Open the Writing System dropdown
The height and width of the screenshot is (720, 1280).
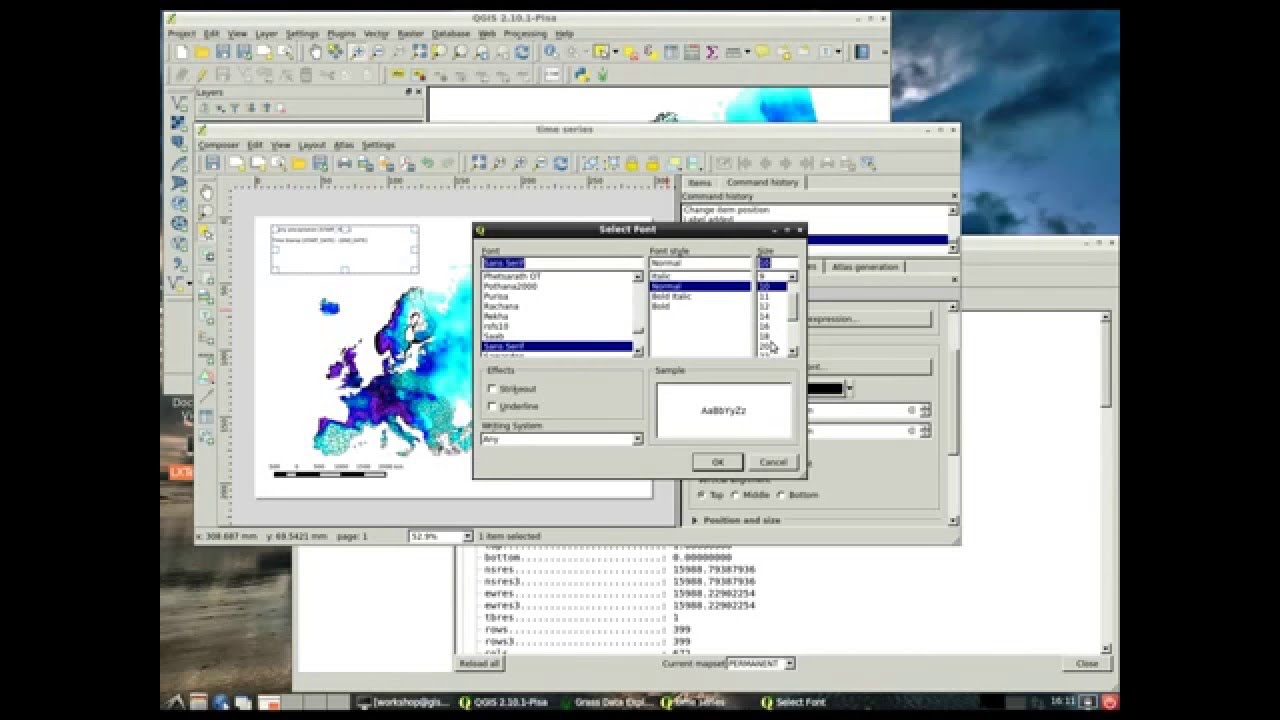click(562, 439)
